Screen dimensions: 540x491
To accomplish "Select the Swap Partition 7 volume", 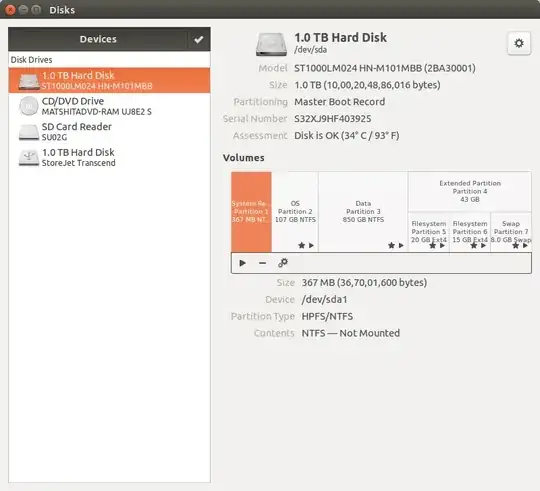I will (x=511, y=232).
